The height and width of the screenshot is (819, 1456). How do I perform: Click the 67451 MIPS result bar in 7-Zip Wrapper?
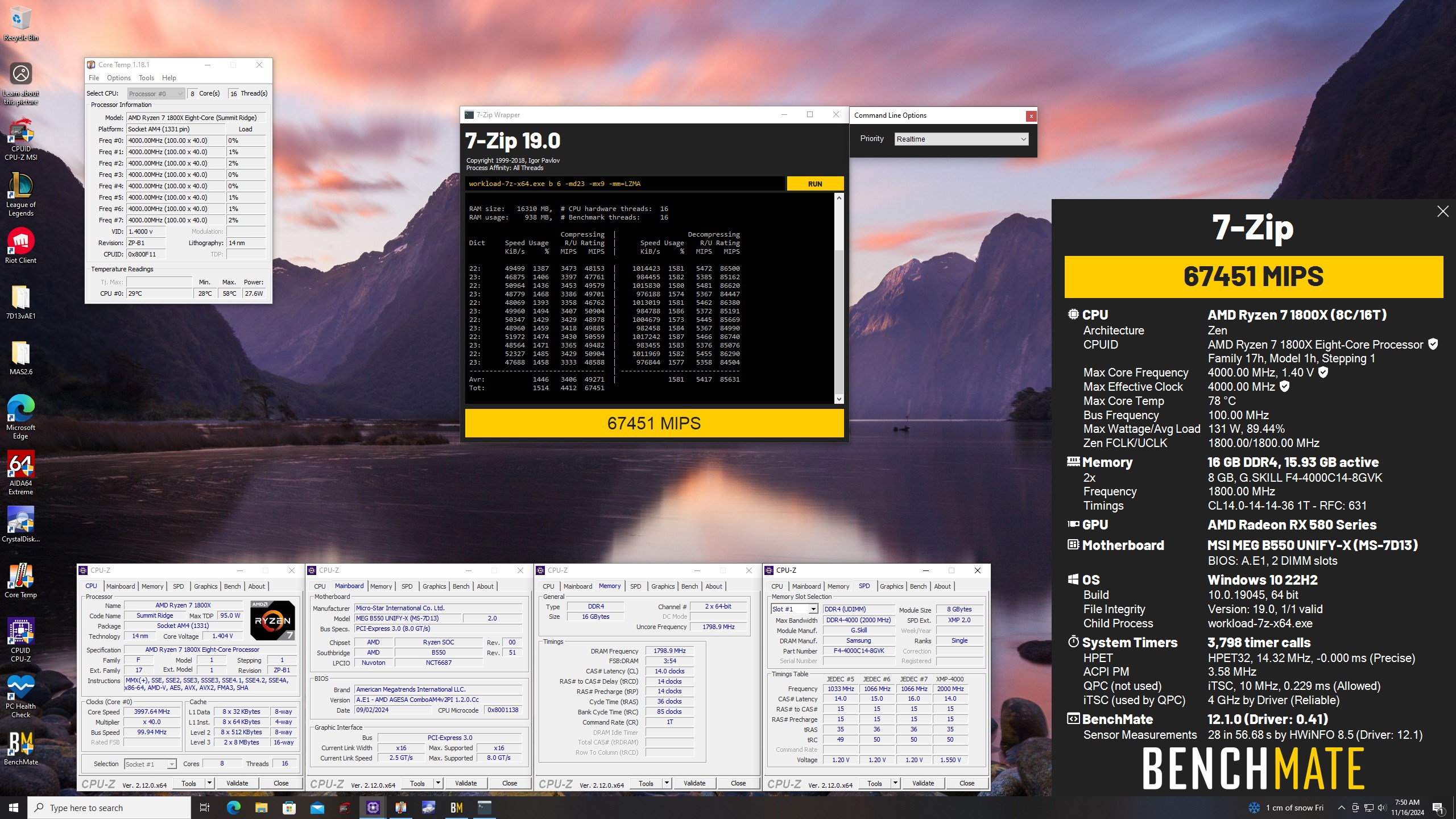pyautogui.click(x=654, y=423)
